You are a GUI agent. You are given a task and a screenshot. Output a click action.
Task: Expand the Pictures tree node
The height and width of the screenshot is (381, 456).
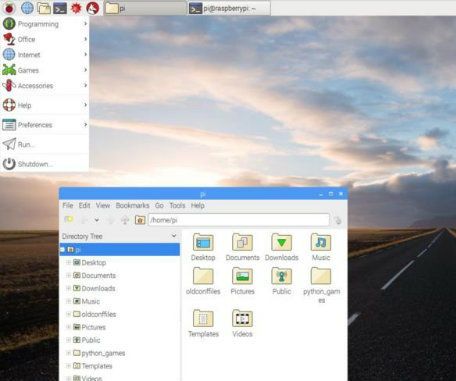tap(68, 327)
